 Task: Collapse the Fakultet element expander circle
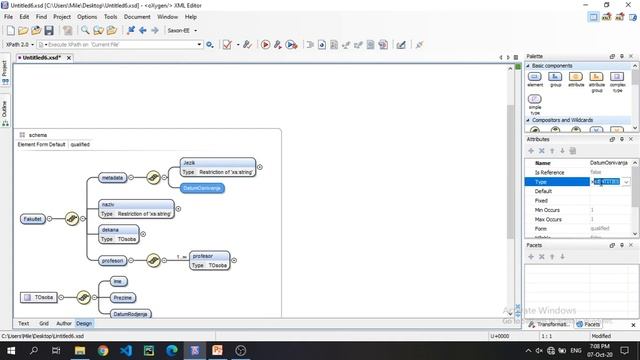point(49,219)
